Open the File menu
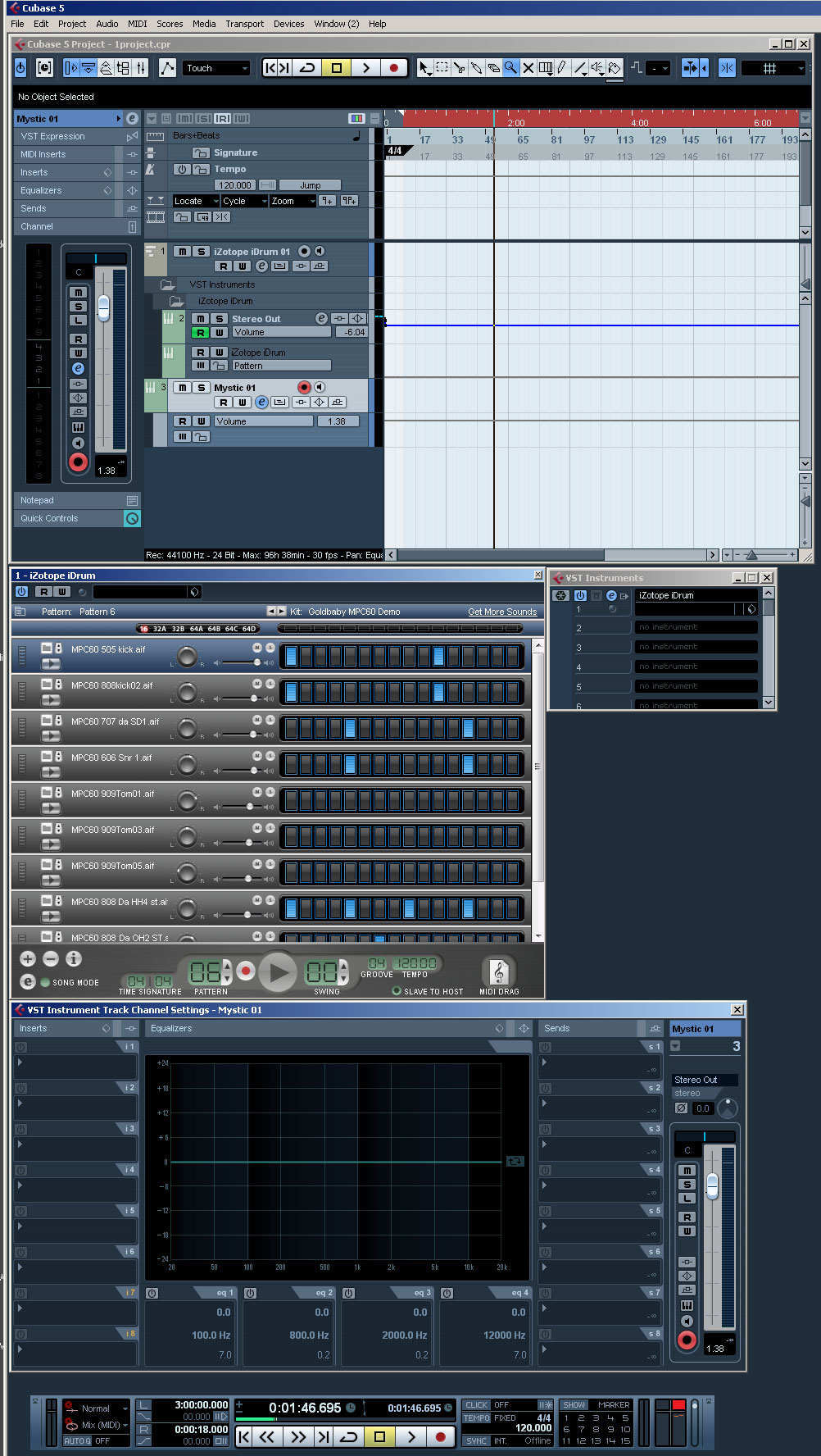The width and height of the screenshot is (821, 1456). pos(17,24)
